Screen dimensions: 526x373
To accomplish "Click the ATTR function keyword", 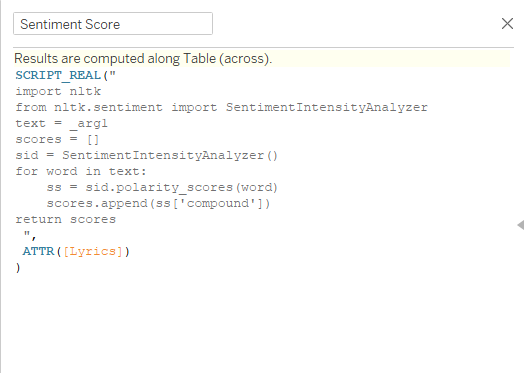I will [38, 252].
